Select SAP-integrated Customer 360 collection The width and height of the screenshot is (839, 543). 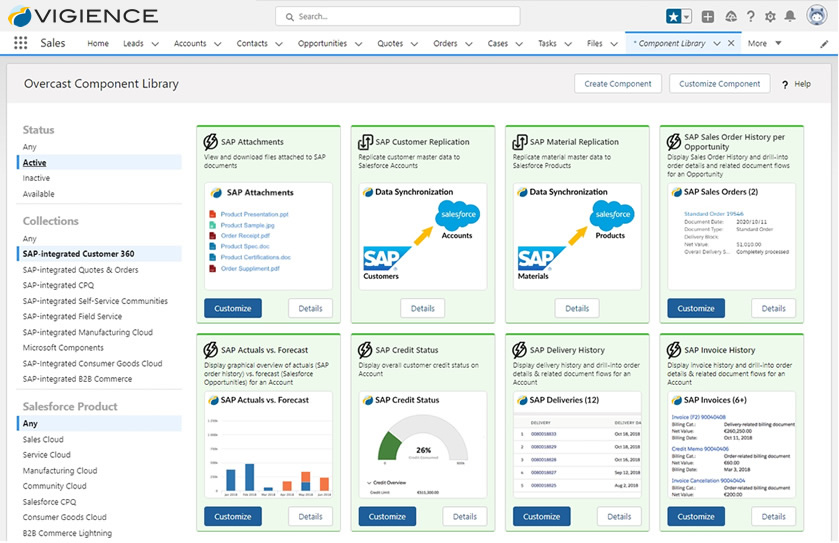[x=100, y=254]
